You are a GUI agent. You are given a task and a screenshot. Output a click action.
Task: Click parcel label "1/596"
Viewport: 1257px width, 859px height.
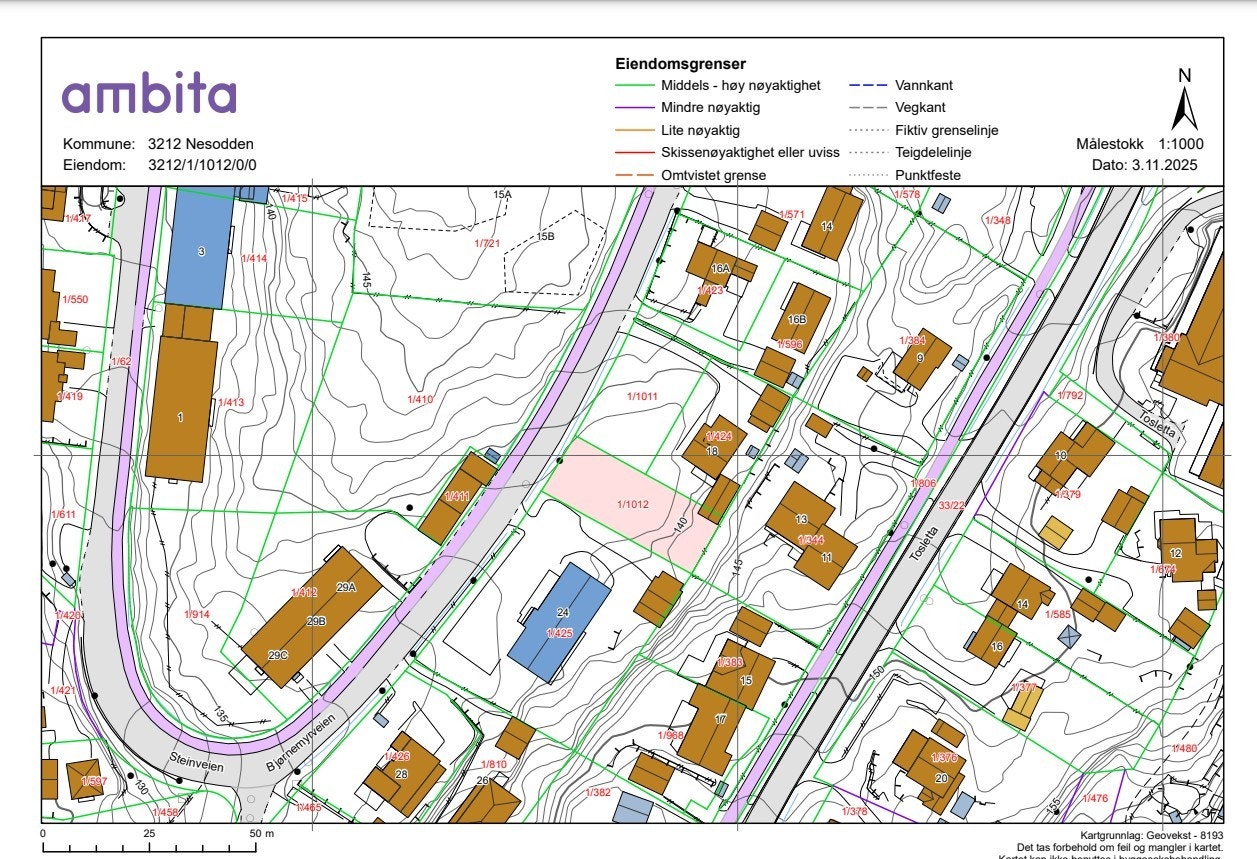pyautogui.click(x=790, y=344)
